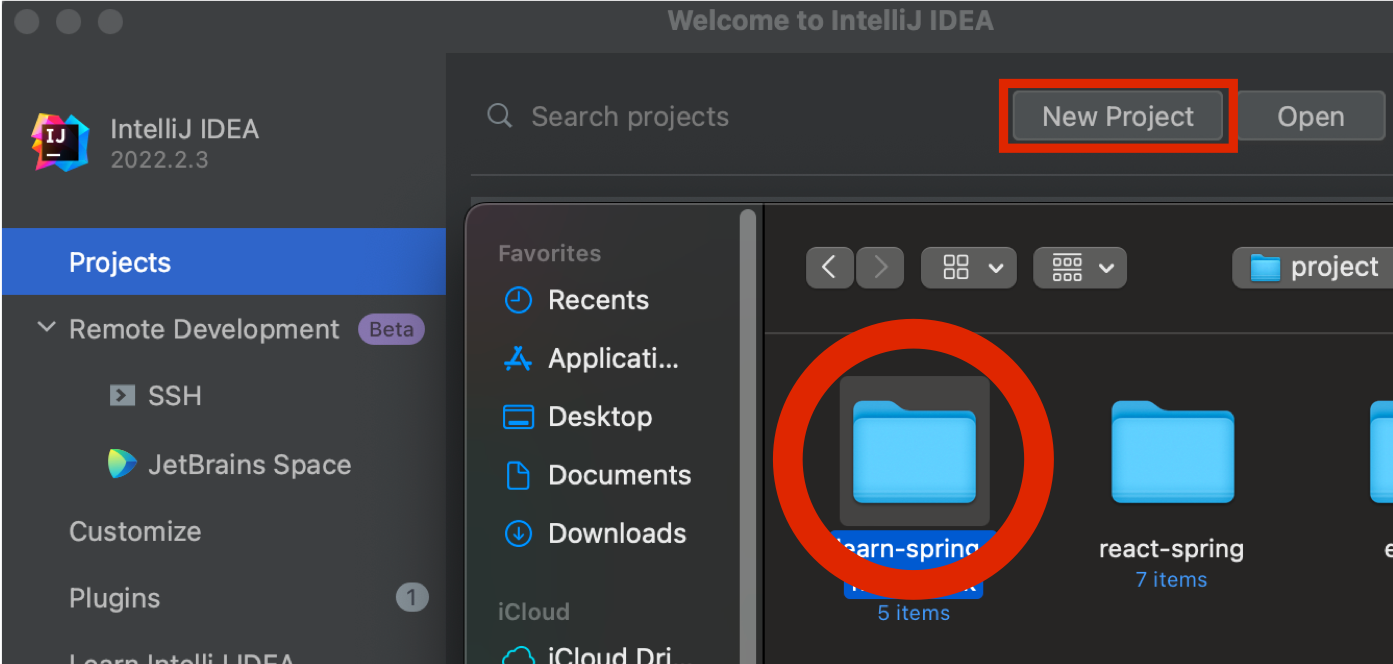Click the Plugins update count badge
This screenshot has width=1393, height=664.
[x=411, y=598]
